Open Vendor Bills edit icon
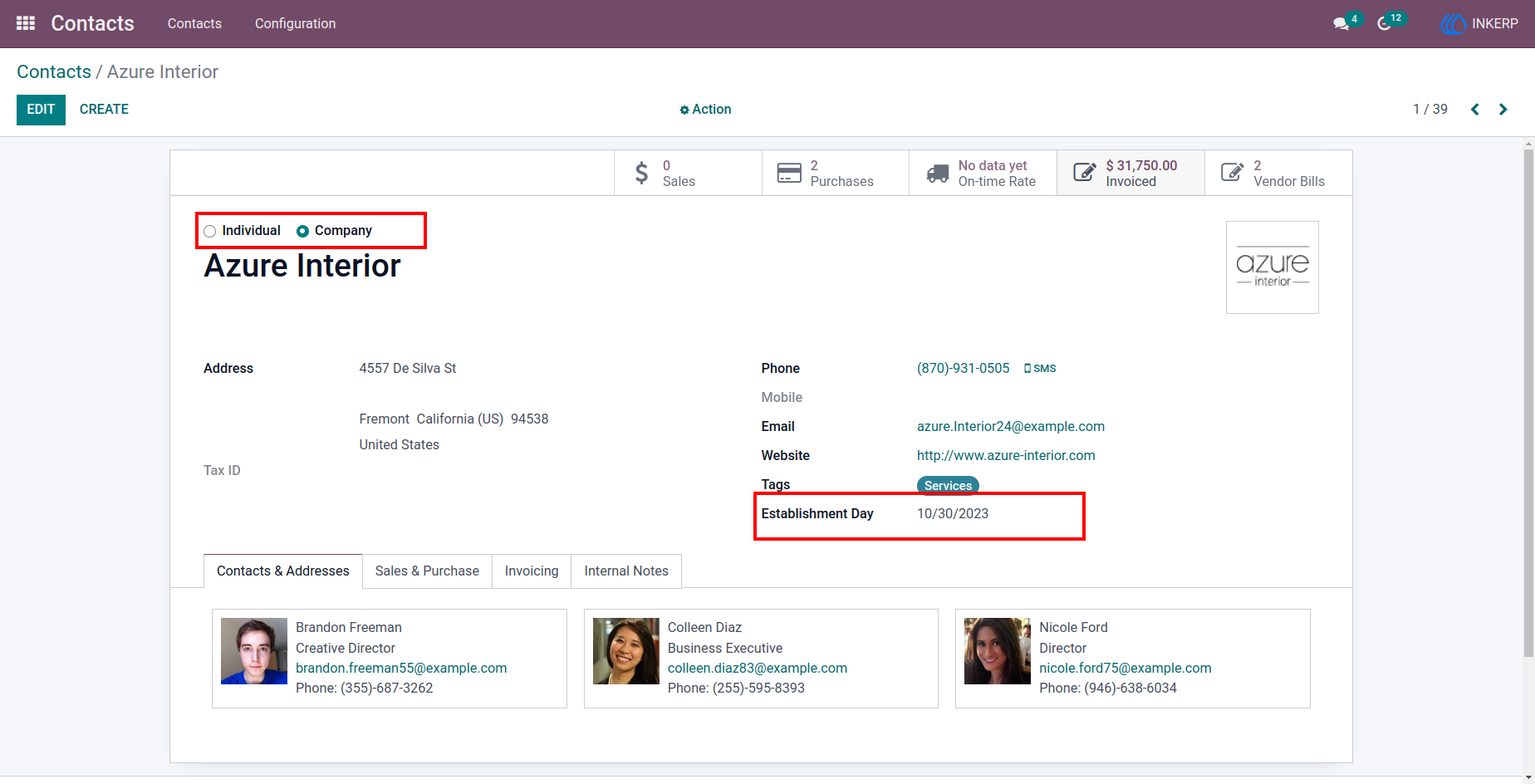The width and height of the screenshot is (1535, 784). [1232, 172]
